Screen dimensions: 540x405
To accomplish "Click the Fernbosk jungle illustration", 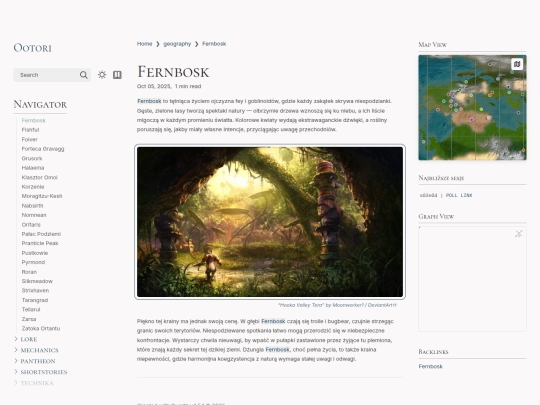I will click(270, 222).
